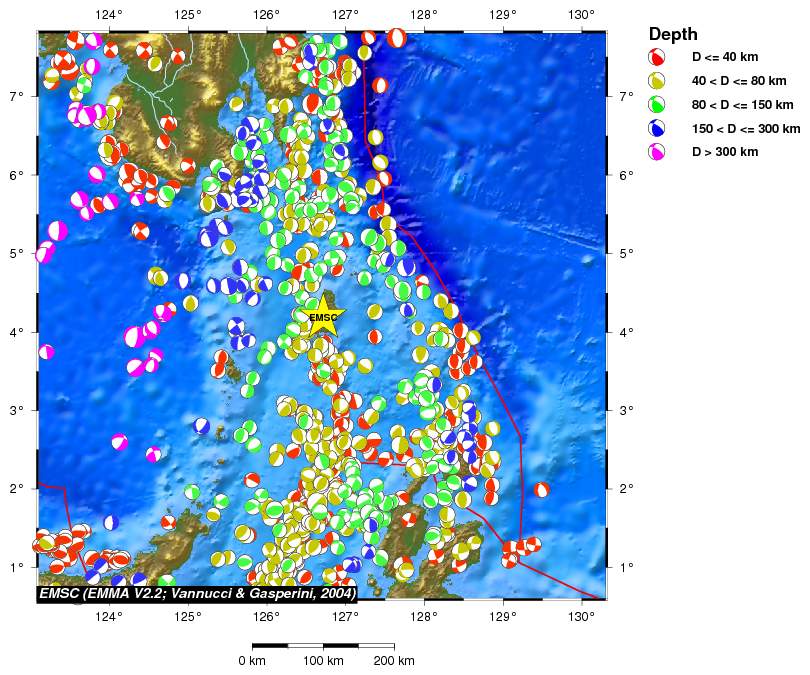Click the green 80 < D <= 150 km legend icon
810x675 pixels.
click(658, 105)
